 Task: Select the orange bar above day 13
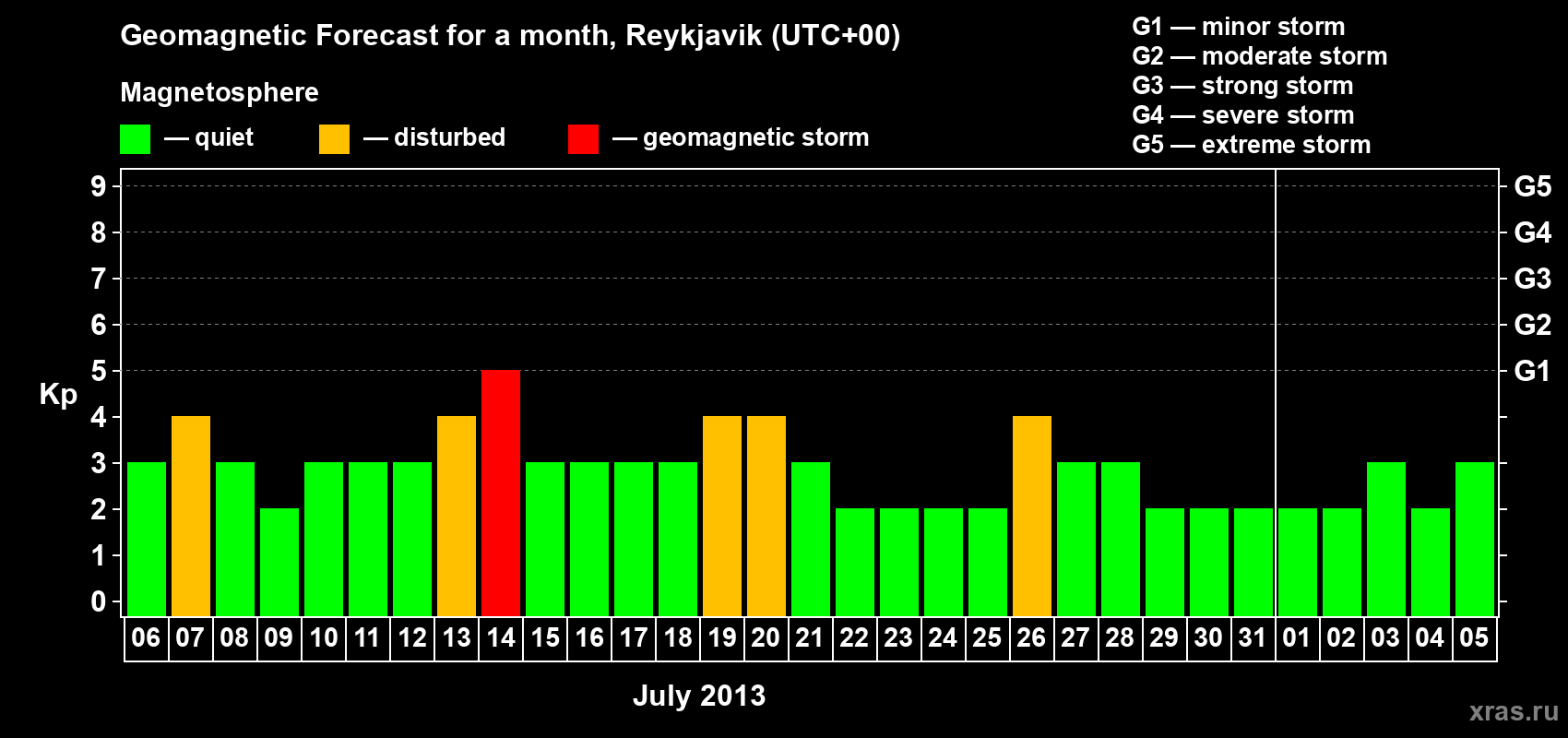tap(457, 516)
